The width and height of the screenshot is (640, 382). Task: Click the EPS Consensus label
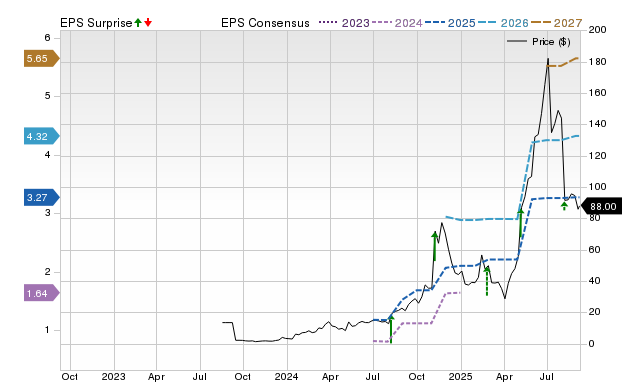265,23
